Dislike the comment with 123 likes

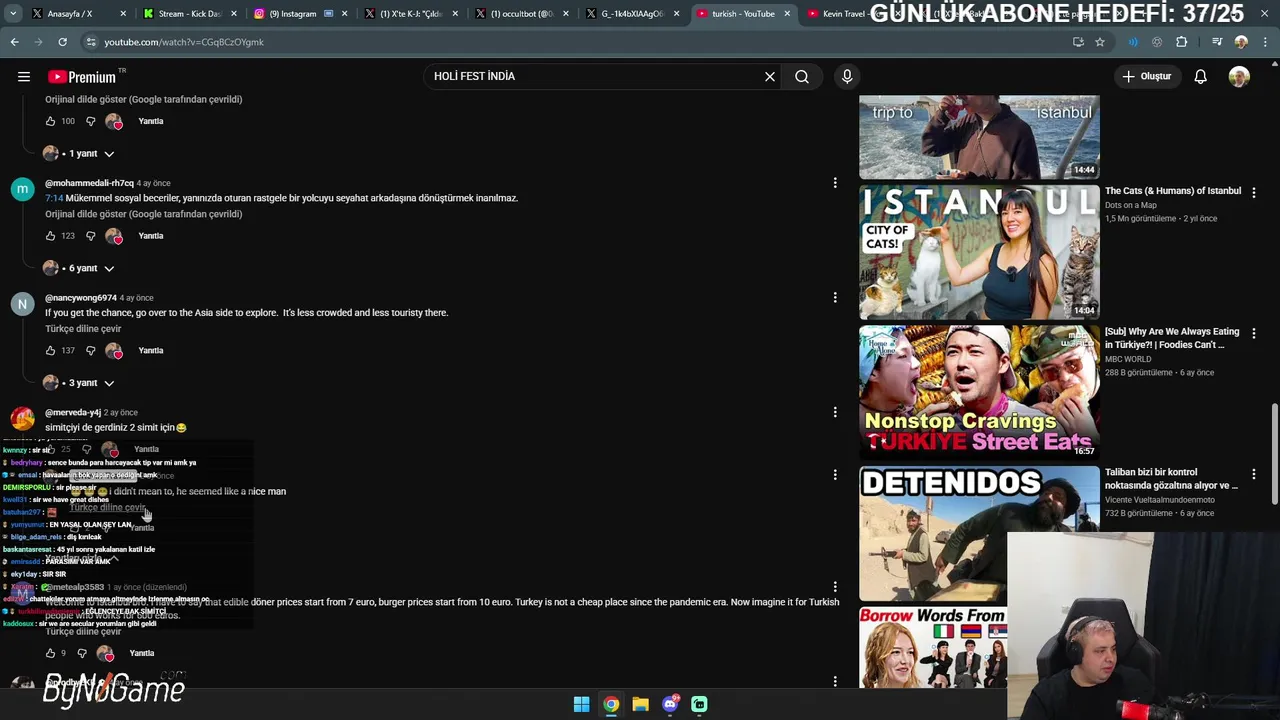(x=90, y=236)
